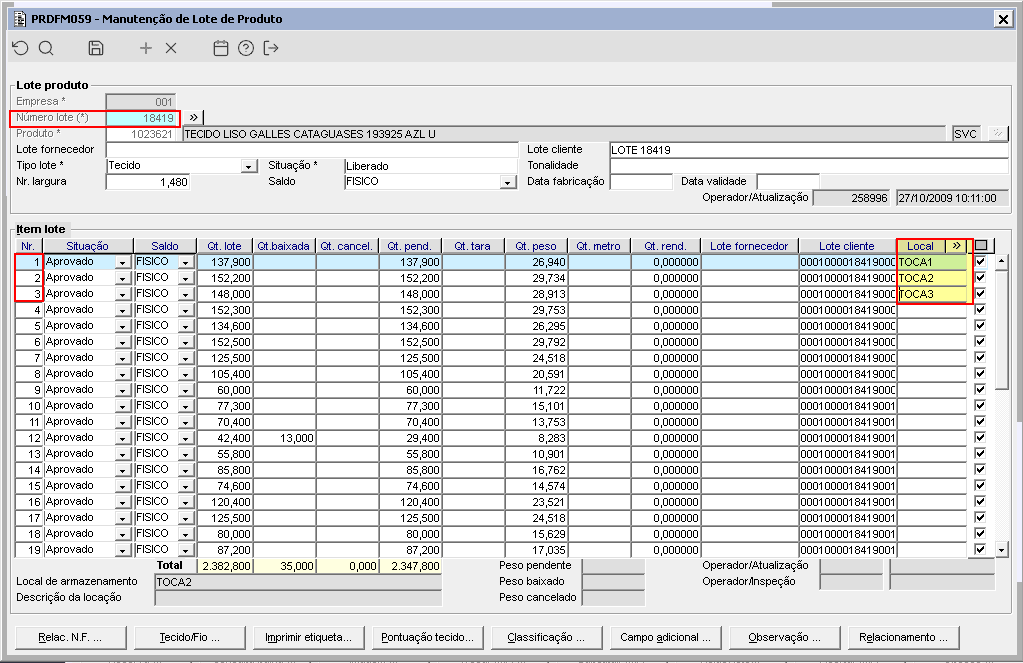This screenshot has width=1023, height=663.
Task: Click the Qt. lote column header
Action: [224, 246]
